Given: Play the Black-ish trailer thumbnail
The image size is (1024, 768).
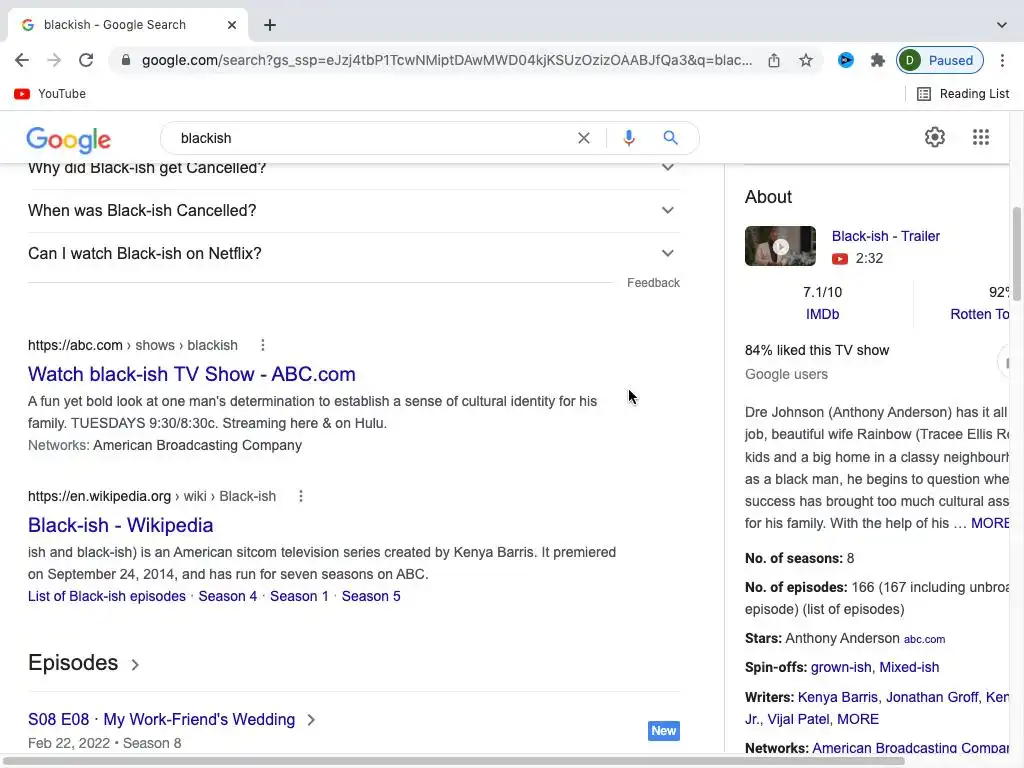Looking at the screenshot, I should coord(780,246).
